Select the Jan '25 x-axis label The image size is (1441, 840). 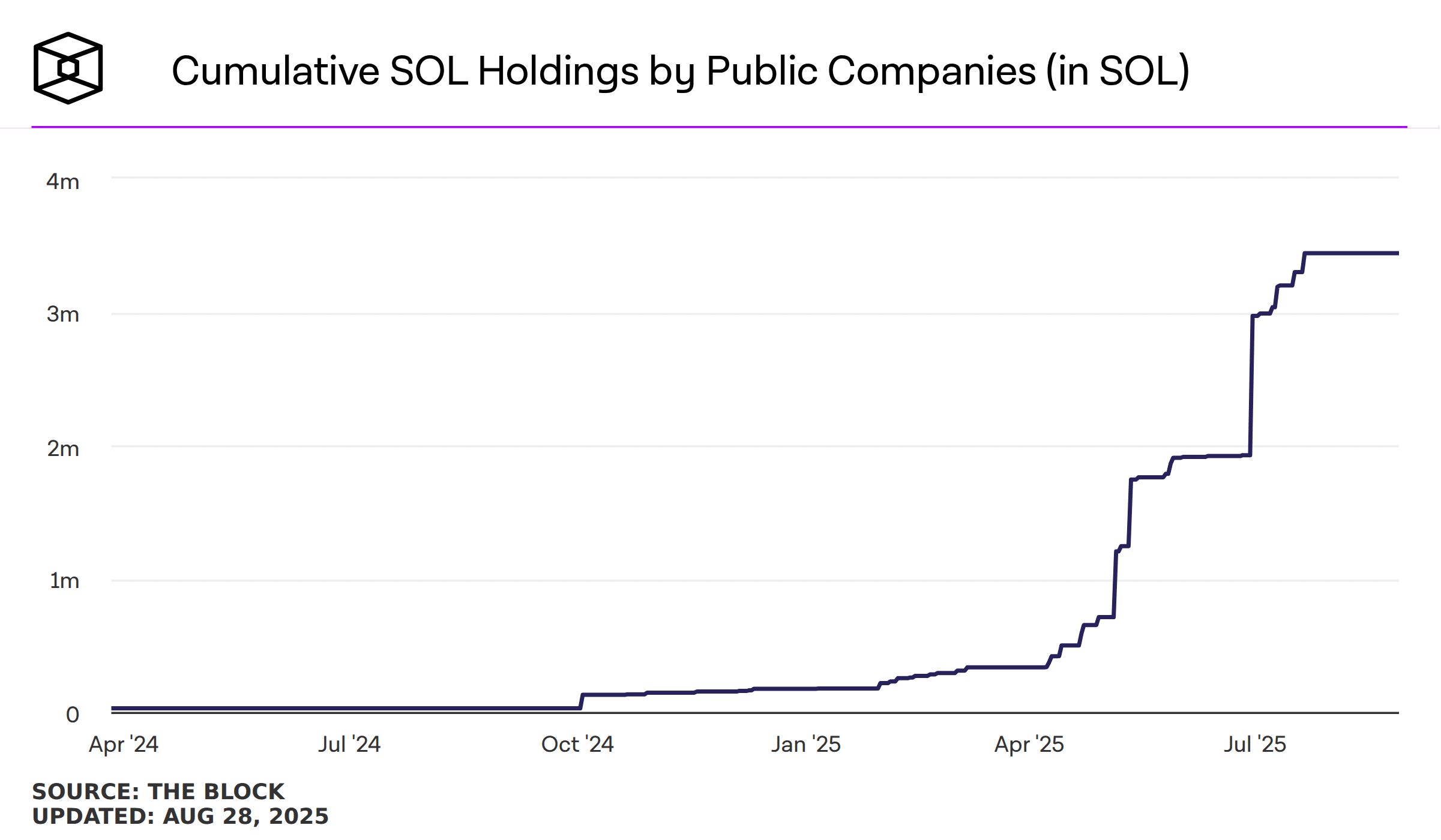805,744
